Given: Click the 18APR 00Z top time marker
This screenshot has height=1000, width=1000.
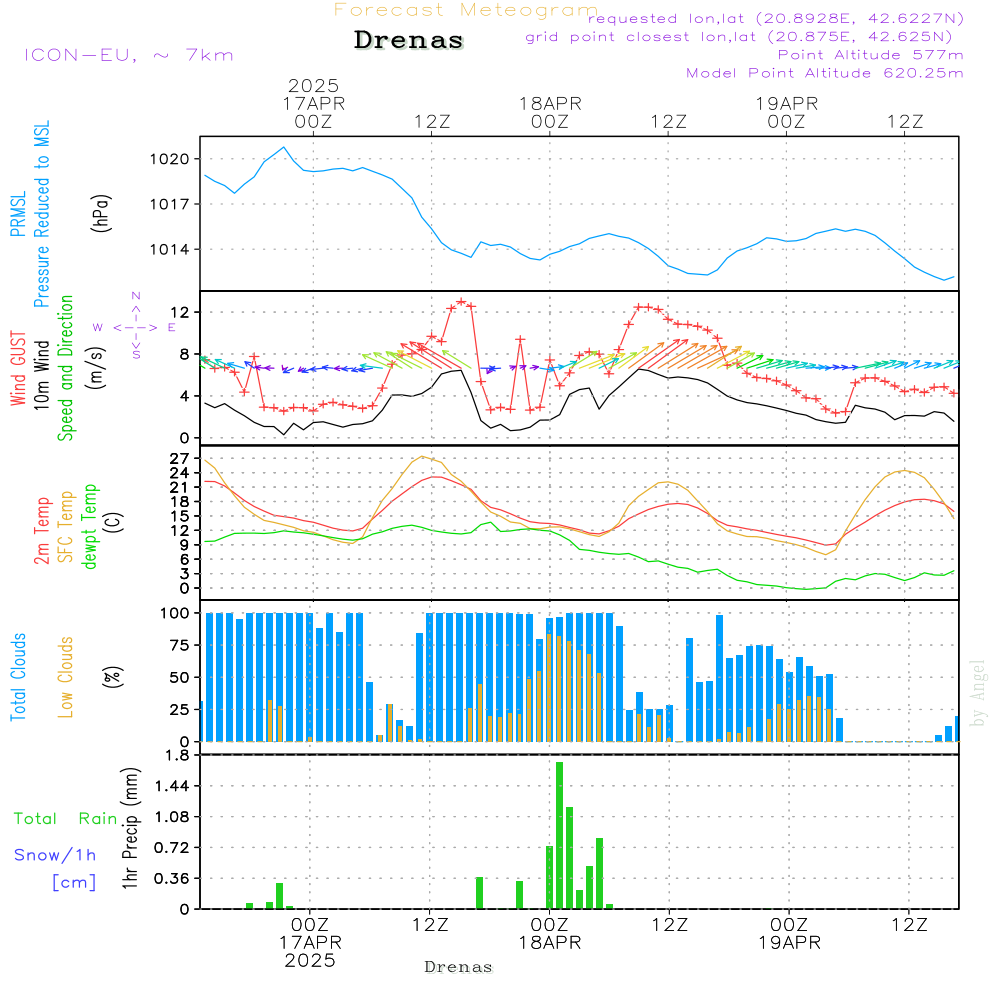Looking at the screenshot, I should pos(549,112).
